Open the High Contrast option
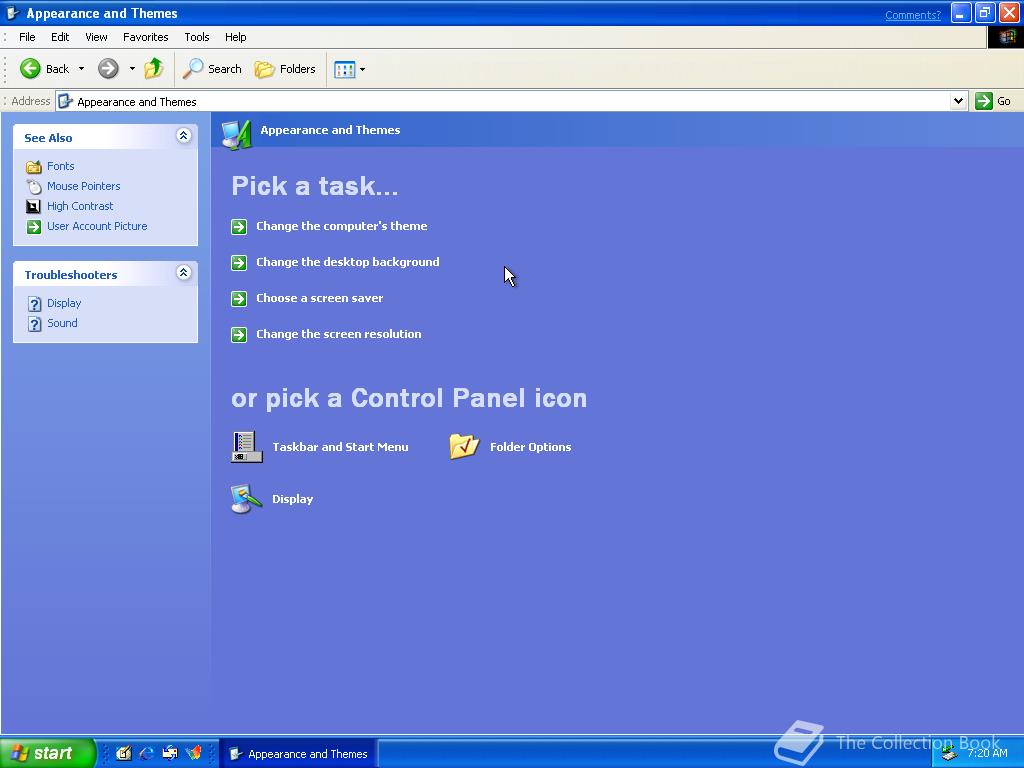Screen dimensions: 1024x768 (x=80, y=206)
